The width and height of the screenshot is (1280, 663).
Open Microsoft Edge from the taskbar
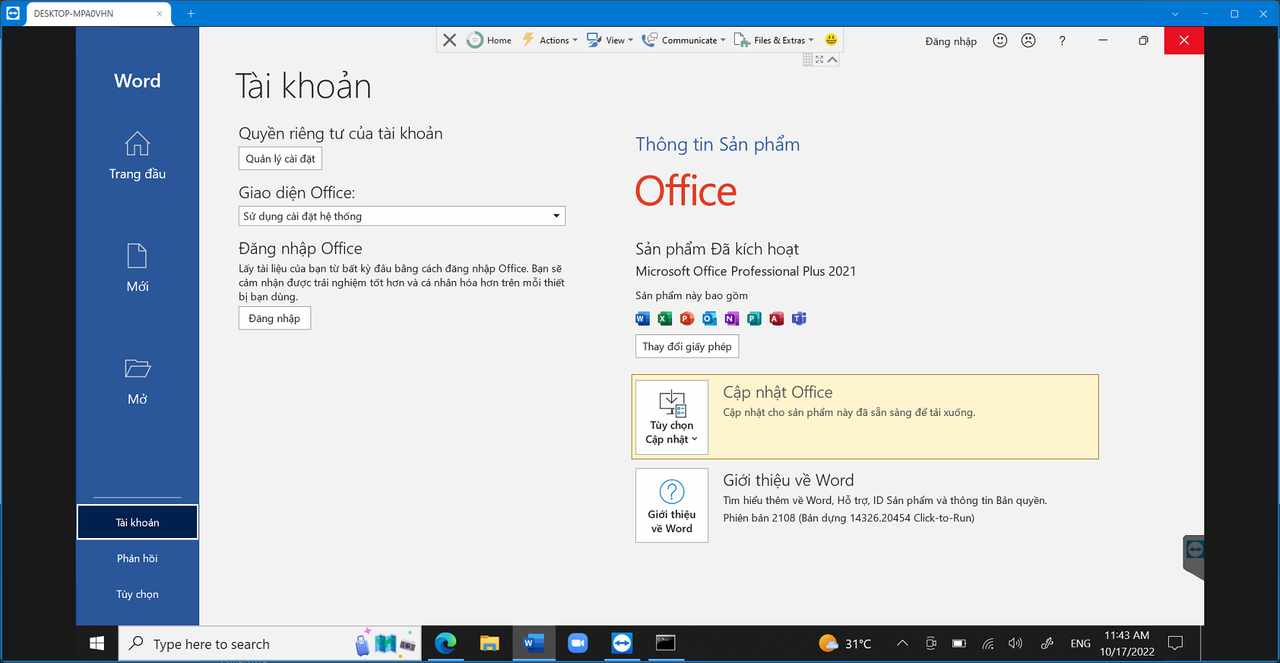click(x=445, y=643)
